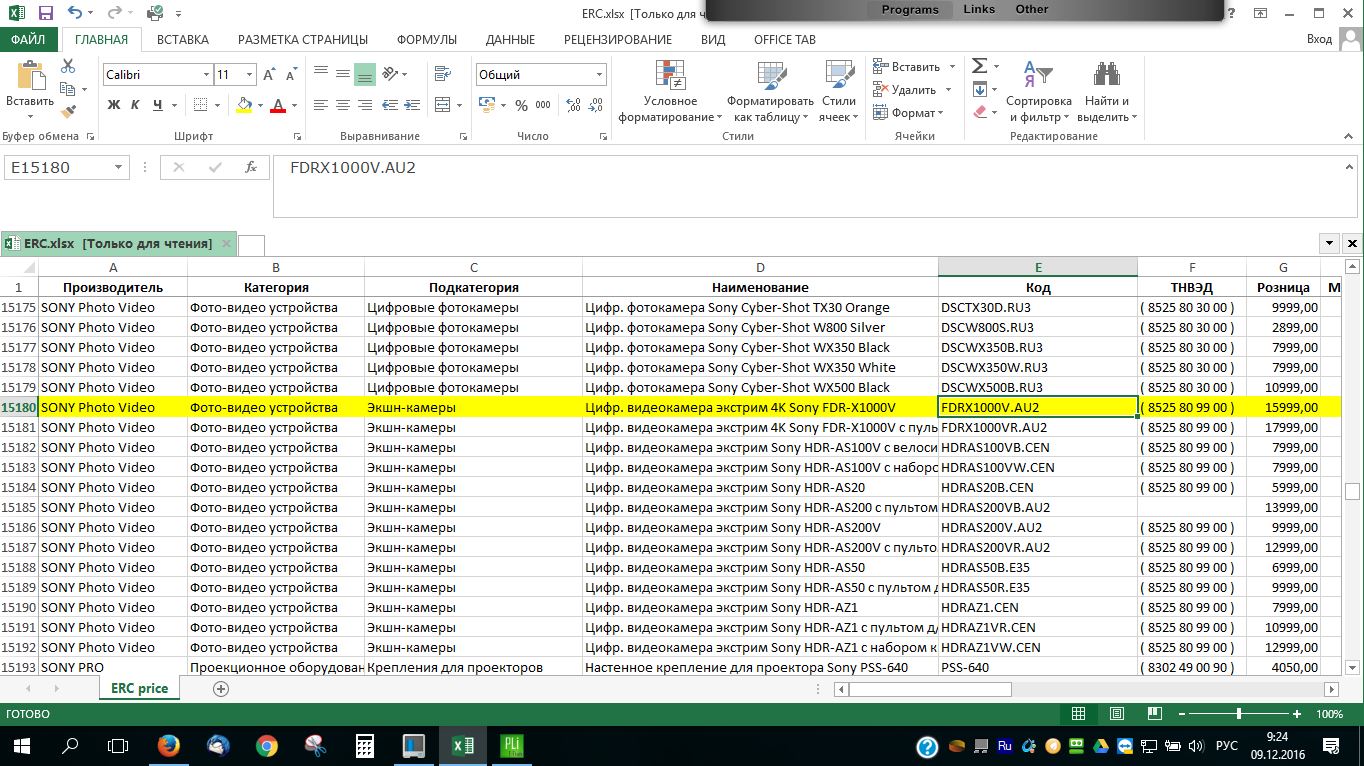
Task: Select the ERC price sheet tab
Action: coord(139,689)
